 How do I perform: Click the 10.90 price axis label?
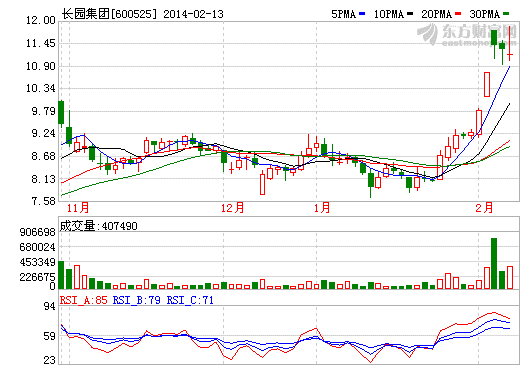point(41,66)
